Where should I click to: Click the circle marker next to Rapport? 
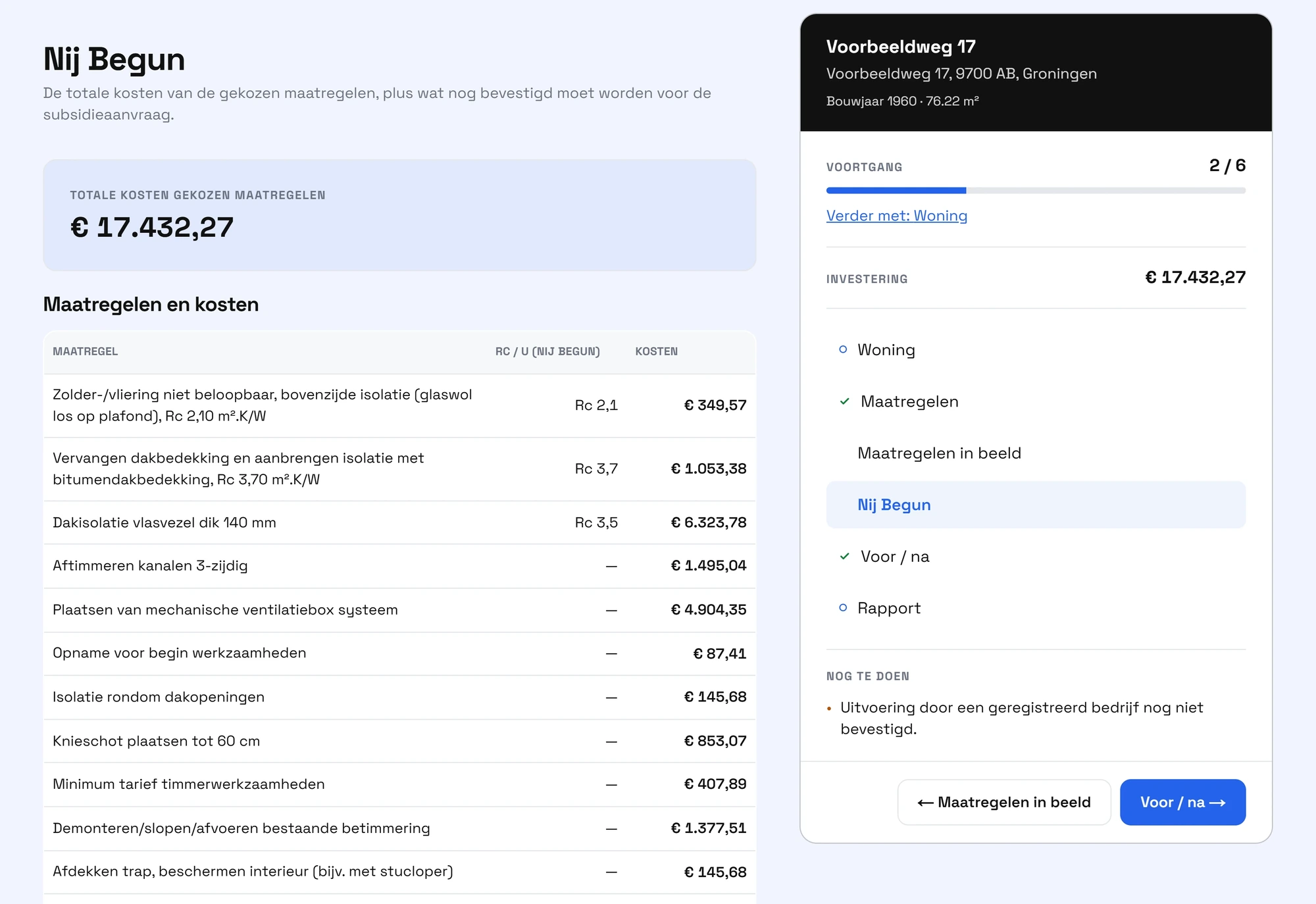(x=843, y=608)
